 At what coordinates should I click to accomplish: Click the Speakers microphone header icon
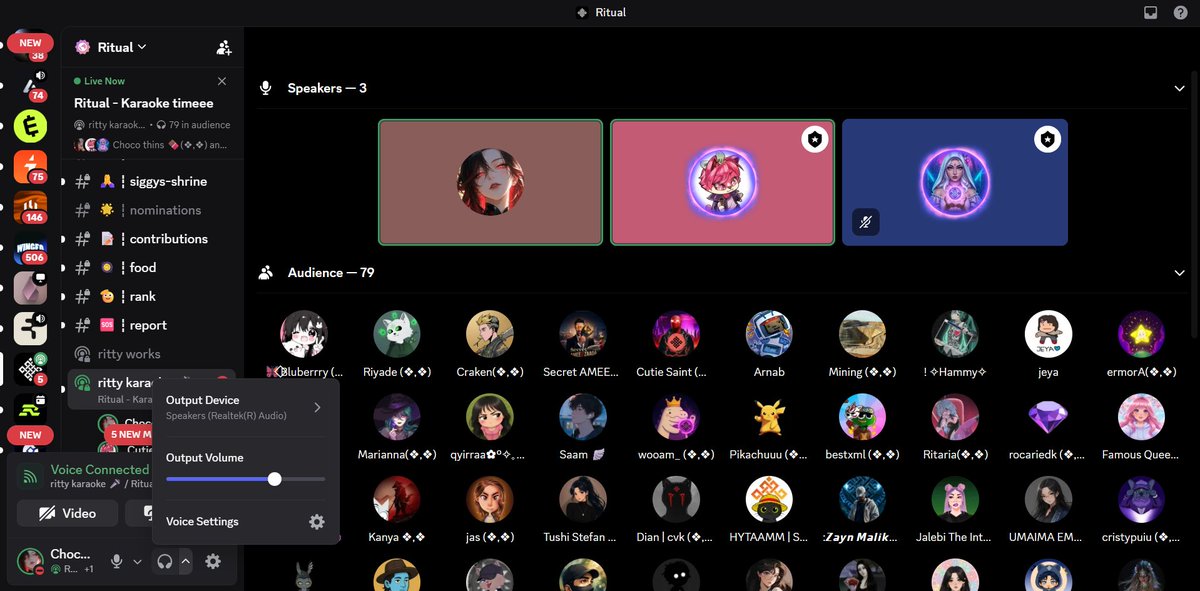click(x=266, y=88)
